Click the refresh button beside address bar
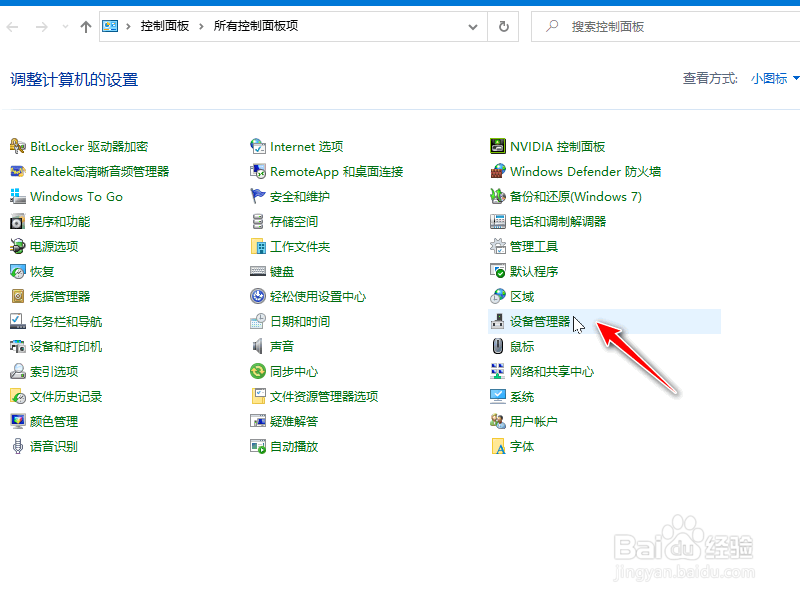Screen dimensions: 800x600 504,27
